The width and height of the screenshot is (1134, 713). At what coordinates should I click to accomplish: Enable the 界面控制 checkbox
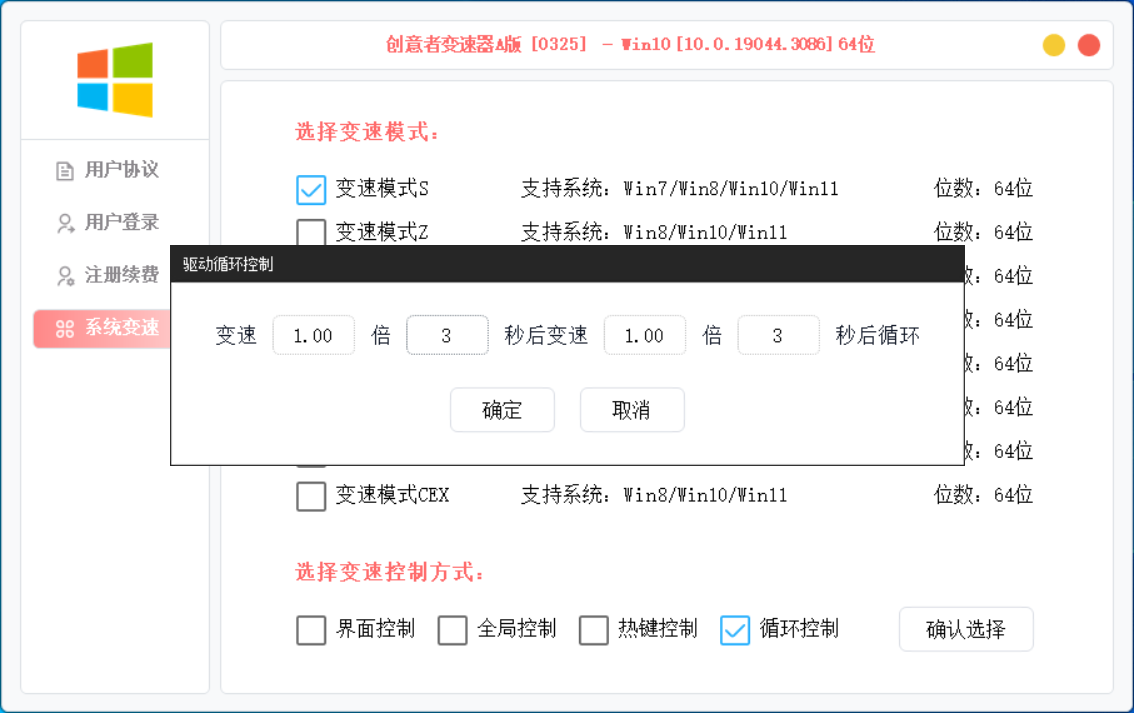pos(311,630)
